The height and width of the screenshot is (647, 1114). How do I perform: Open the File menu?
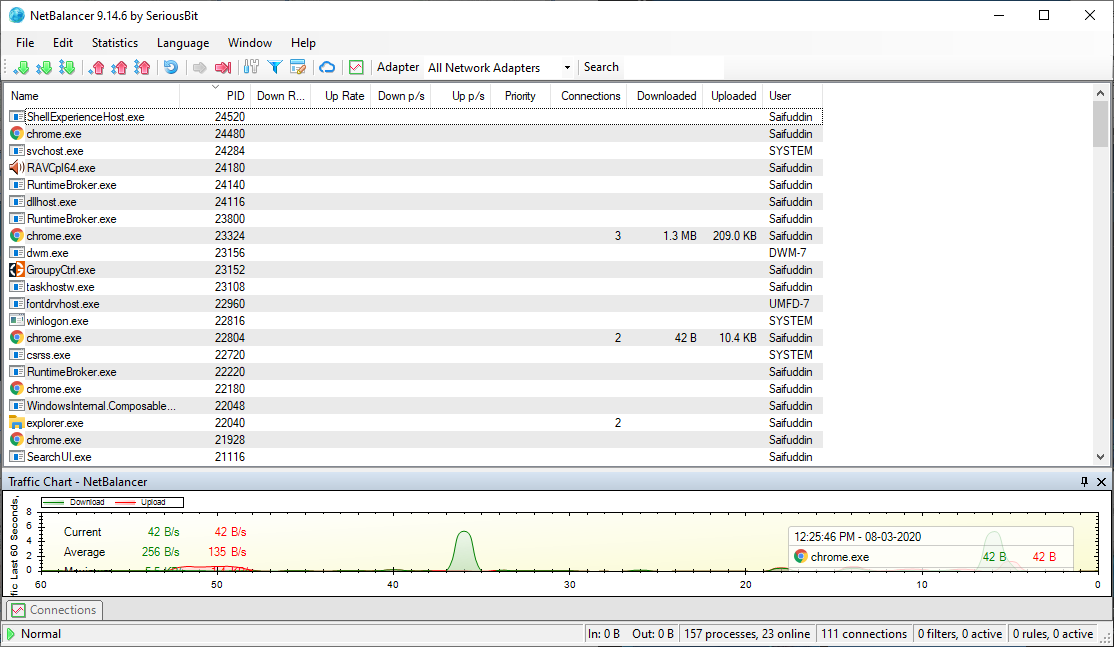pos(25,43)
